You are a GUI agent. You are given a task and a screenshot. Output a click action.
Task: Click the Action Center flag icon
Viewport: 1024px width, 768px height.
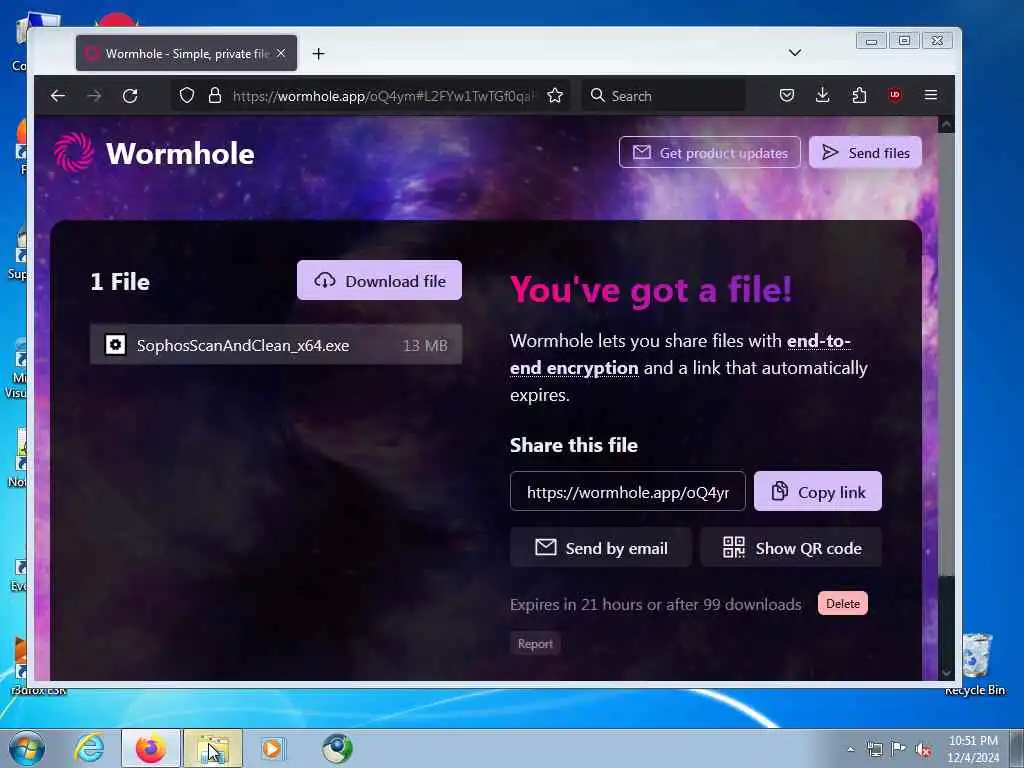point(899,749)
